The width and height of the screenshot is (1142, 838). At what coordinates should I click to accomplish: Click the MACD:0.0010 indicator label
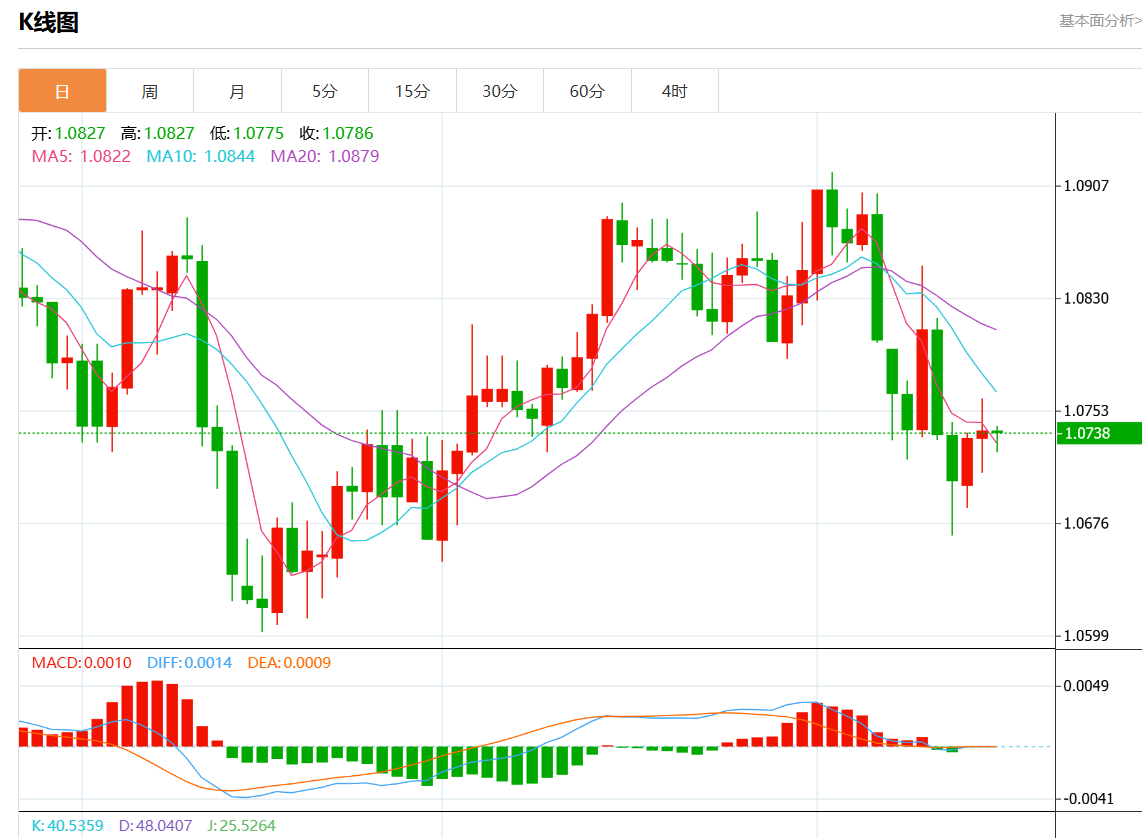tap(82, 663)
